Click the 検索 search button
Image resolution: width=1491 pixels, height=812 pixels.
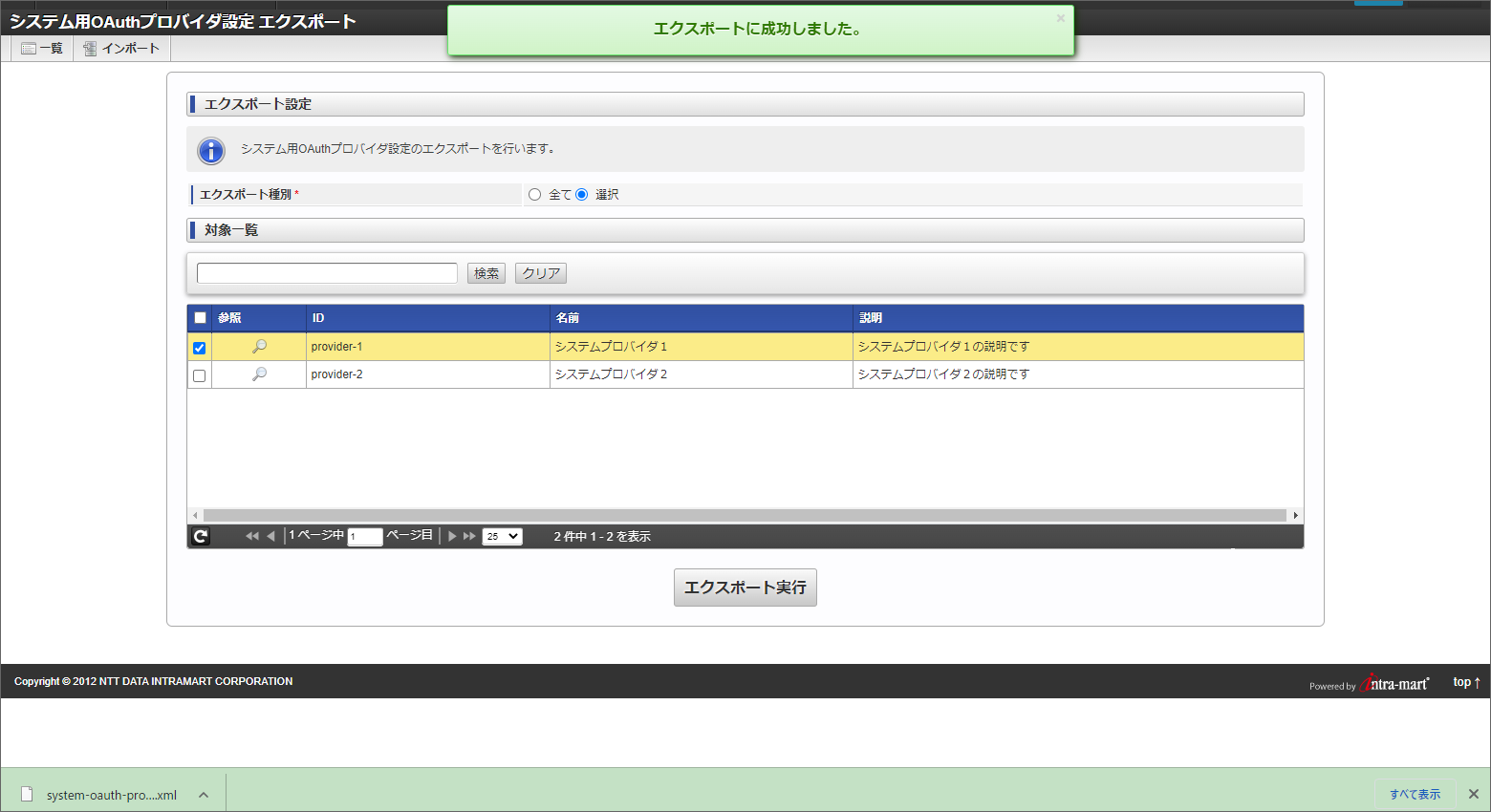(486, 273)
